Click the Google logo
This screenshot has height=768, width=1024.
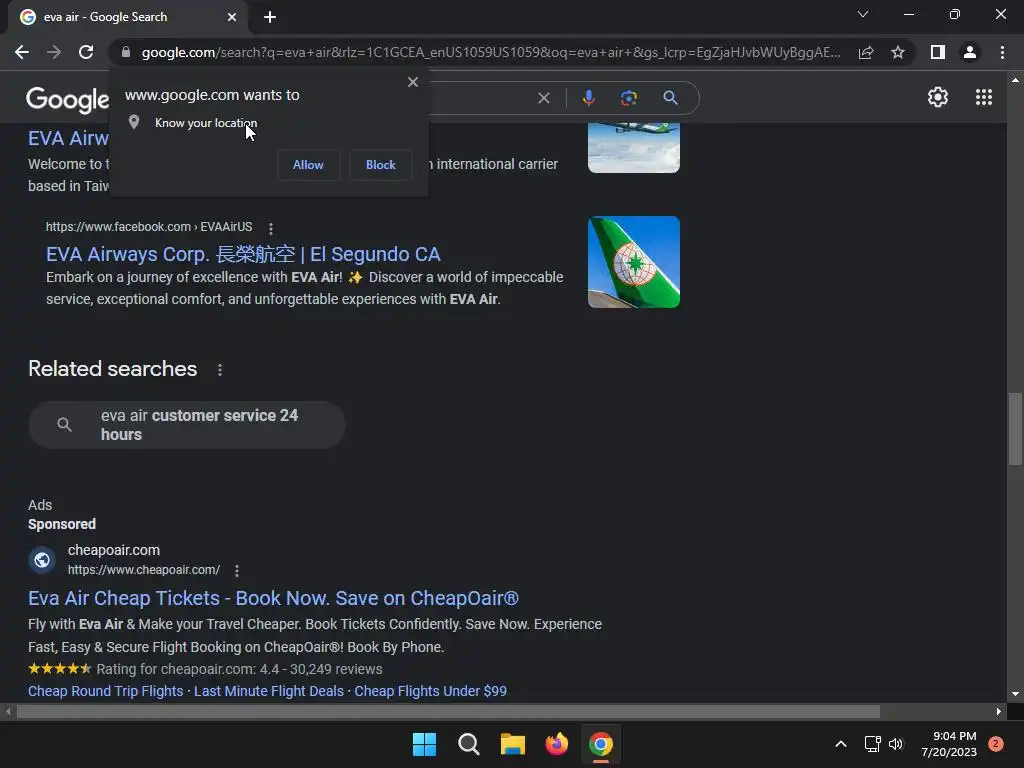point(67,99)
